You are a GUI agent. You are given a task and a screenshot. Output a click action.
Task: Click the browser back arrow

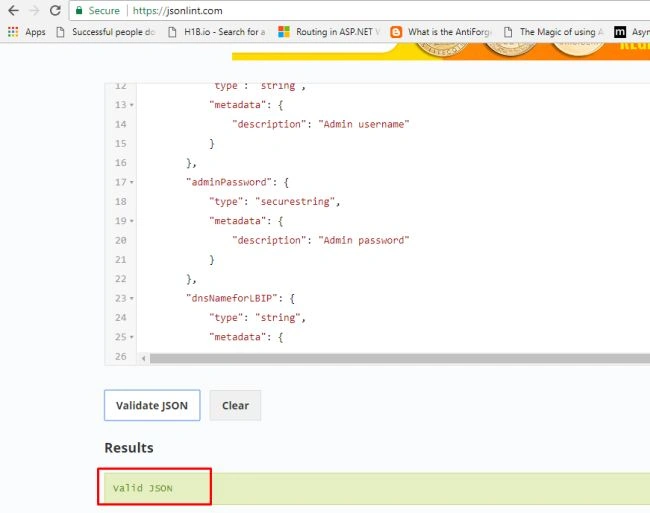(13, 10)
